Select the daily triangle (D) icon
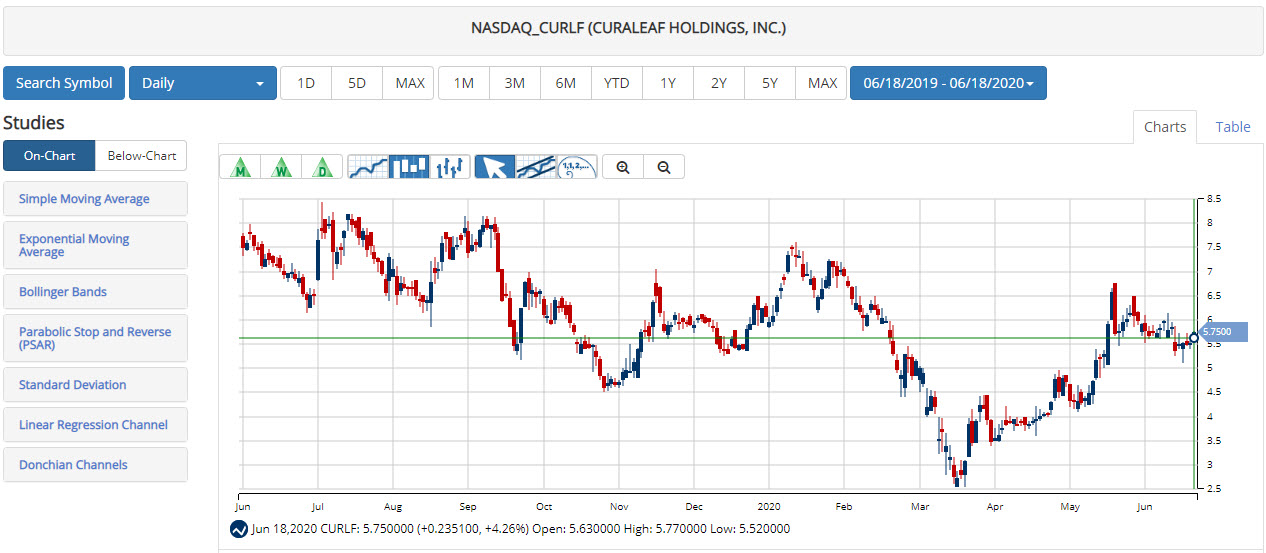 tap(322, 167)
